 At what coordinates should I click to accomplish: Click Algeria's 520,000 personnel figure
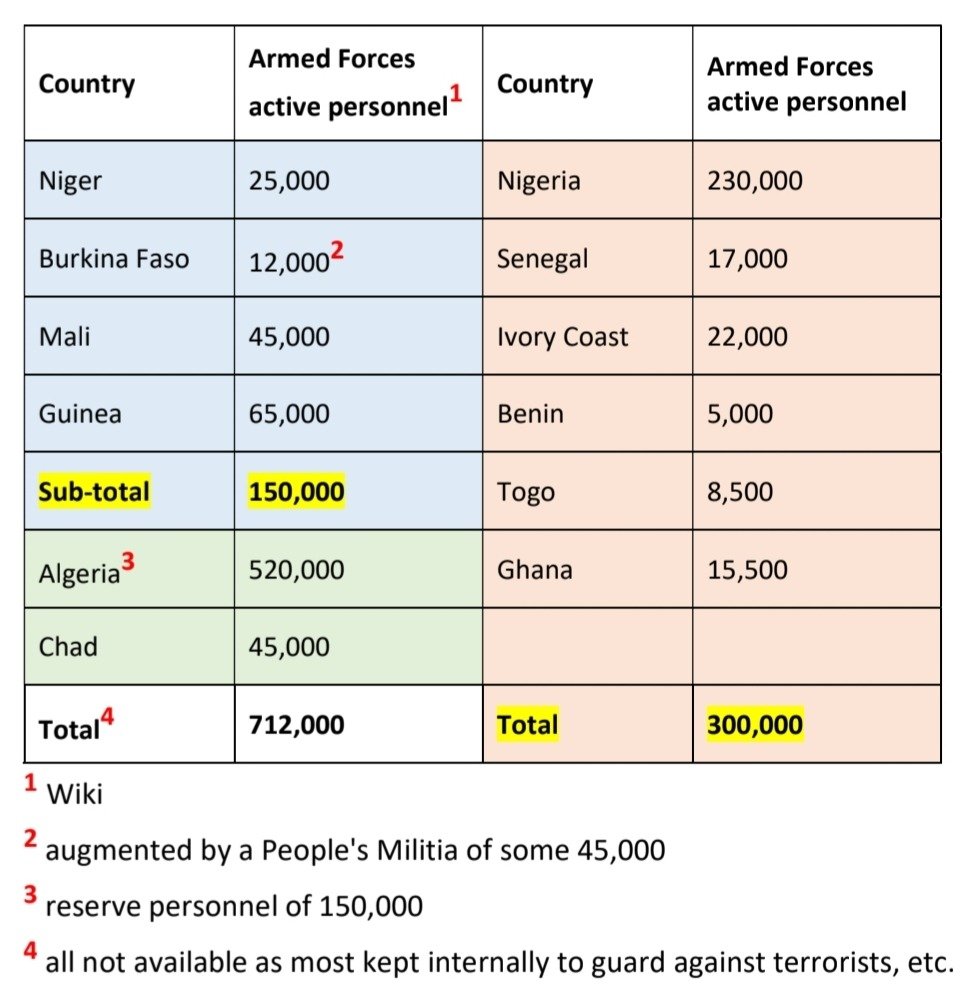(x=296, y=570)
